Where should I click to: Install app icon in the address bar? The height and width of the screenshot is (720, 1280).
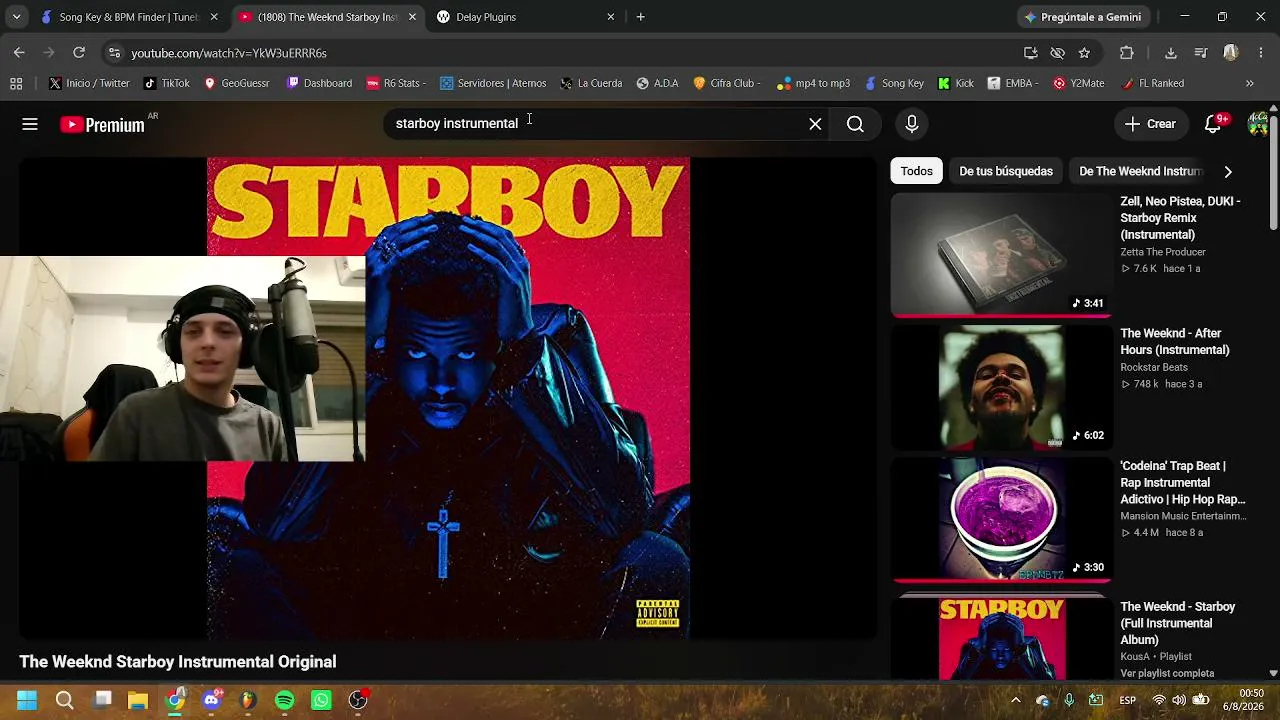(1031, 53)
